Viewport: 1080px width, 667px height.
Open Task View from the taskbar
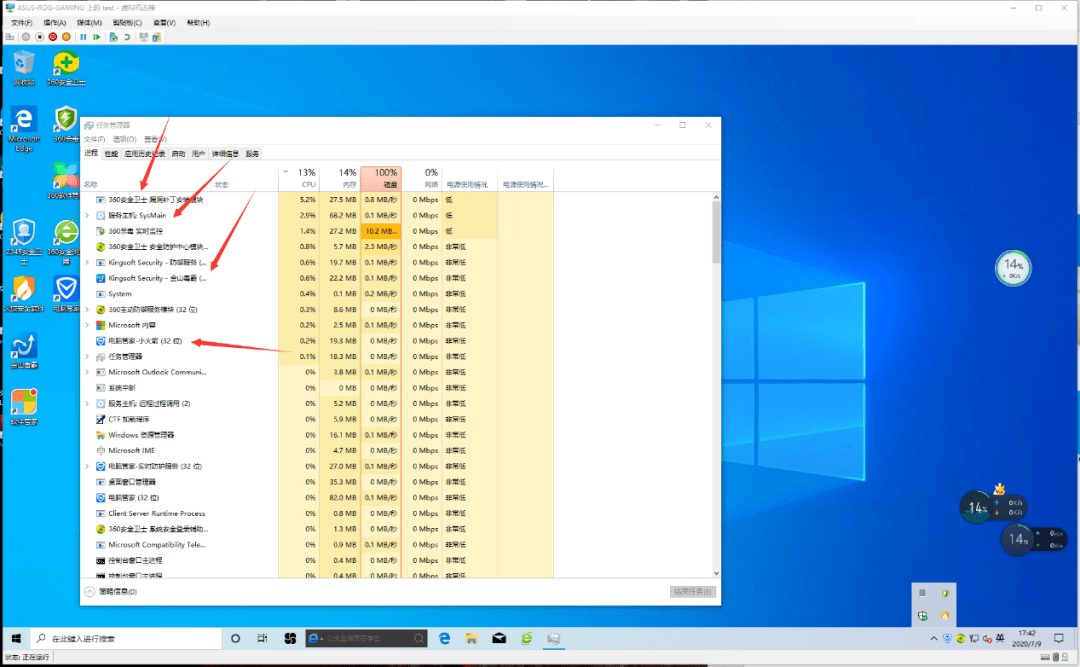click(x=262, y=639)
